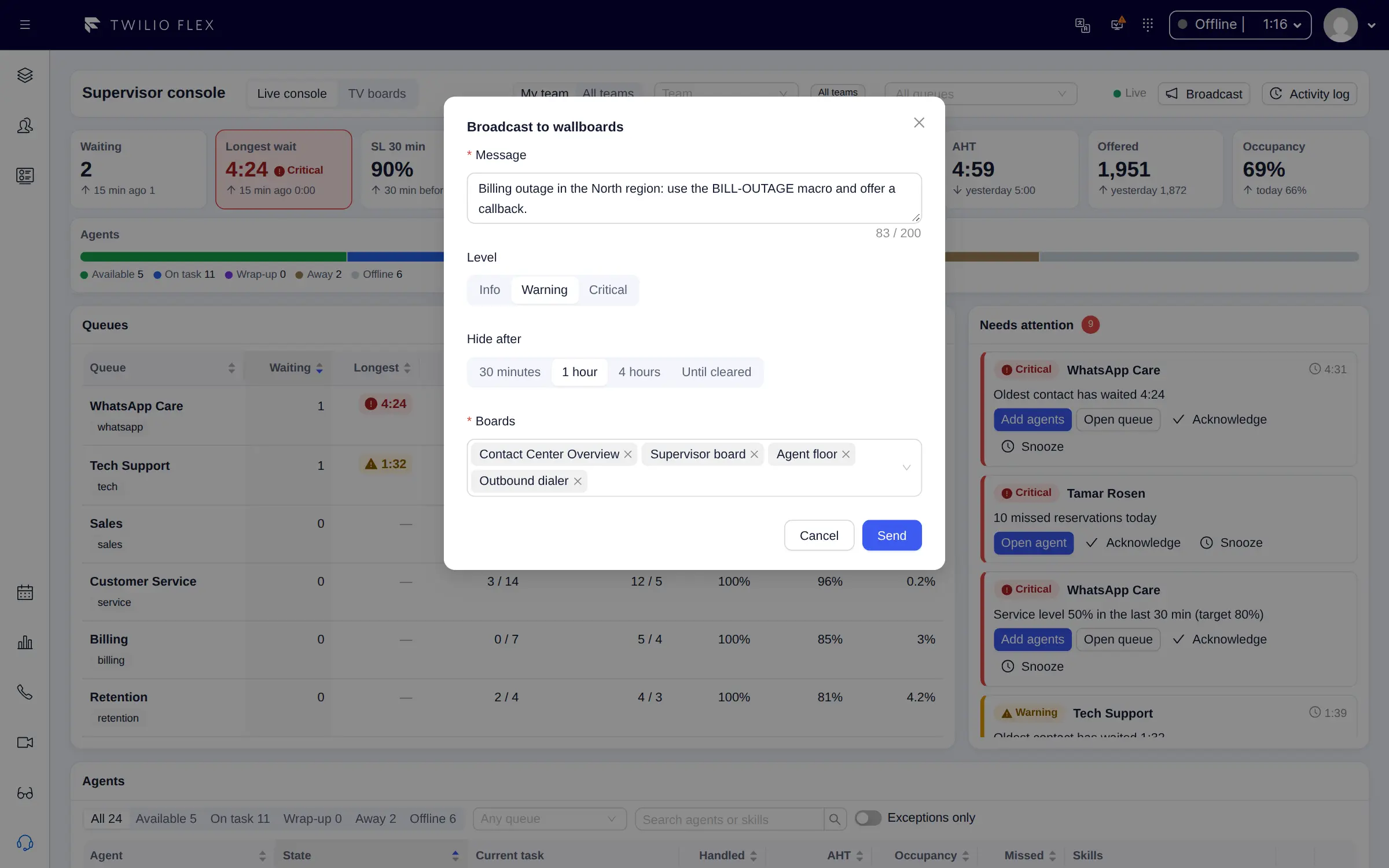Open the monitor alert icon in header
Screen dimensions: 1389x868
tap(1118, 24)
